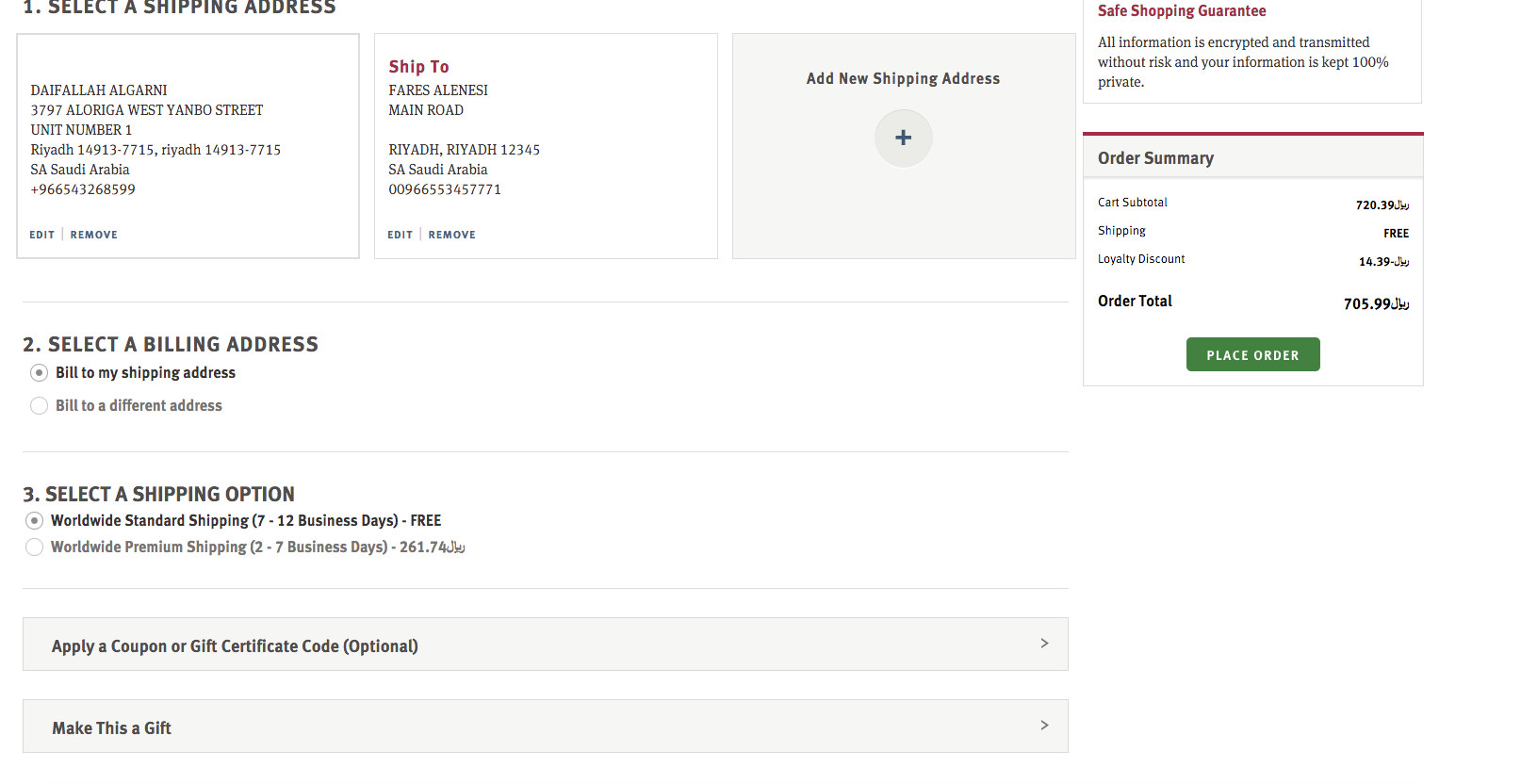Click the Order Summary header
Screen dimensions: 1521x784
pos(1155,158)
